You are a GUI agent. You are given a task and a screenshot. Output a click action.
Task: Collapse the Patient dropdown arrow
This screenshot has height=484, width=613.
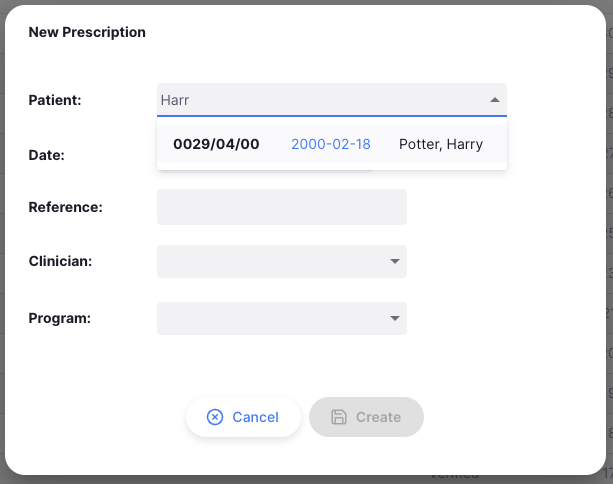494,100
